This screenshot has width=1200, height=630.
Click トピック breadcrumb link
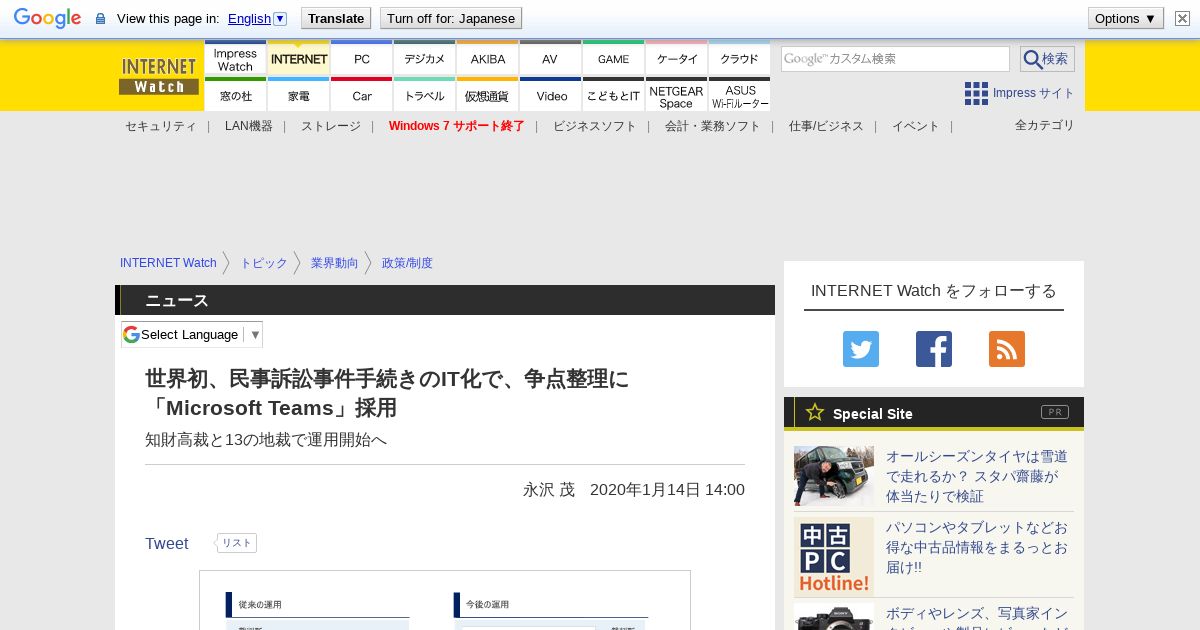tap(264, 263)
